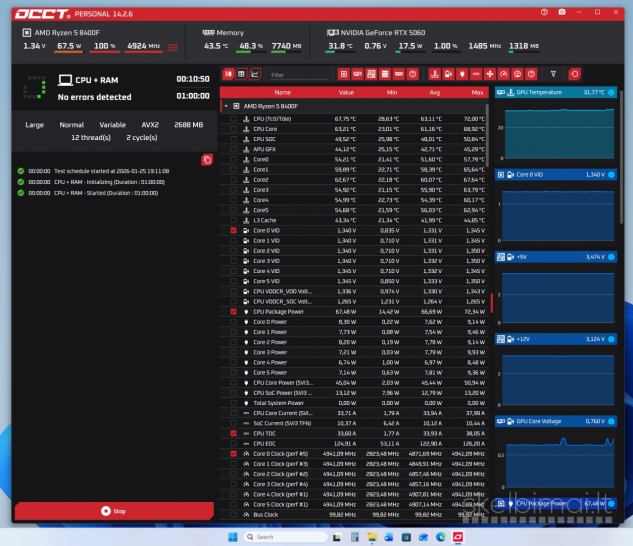Switch to graph view mode icon
The width and height of the screenshot is (633, 546).
[x=254, y=74]
